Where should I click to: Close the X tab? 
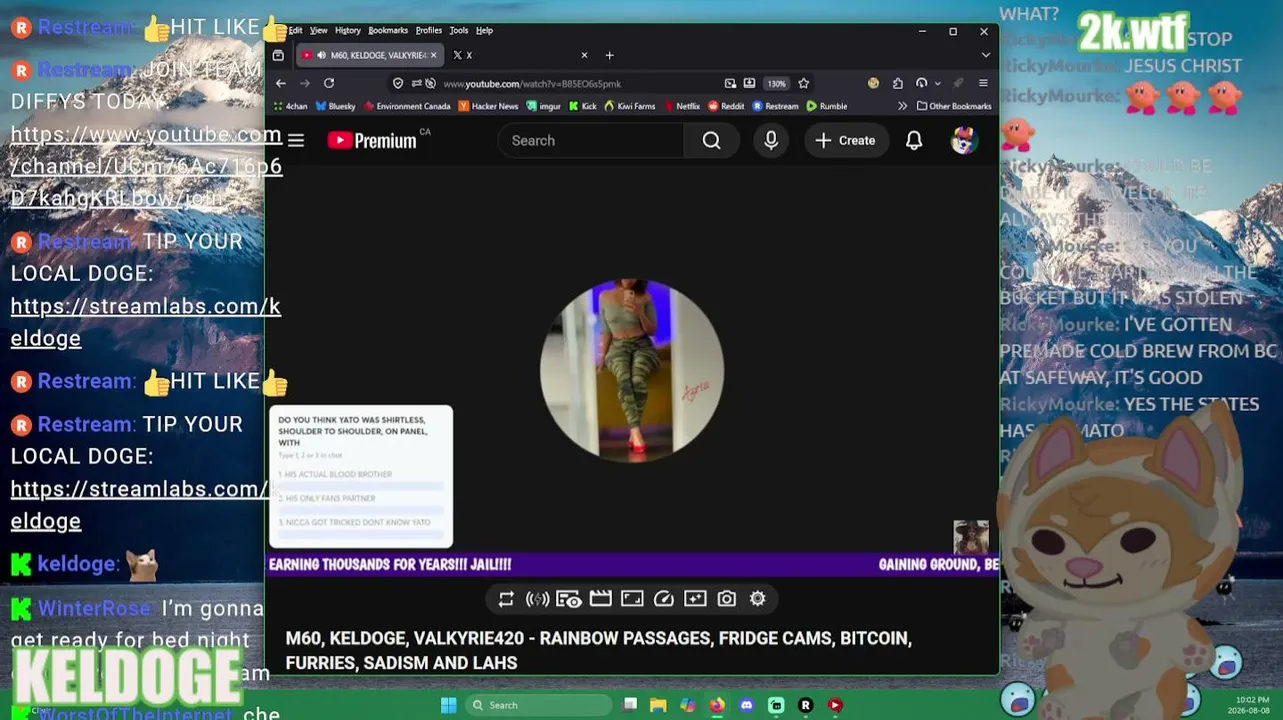584,55
